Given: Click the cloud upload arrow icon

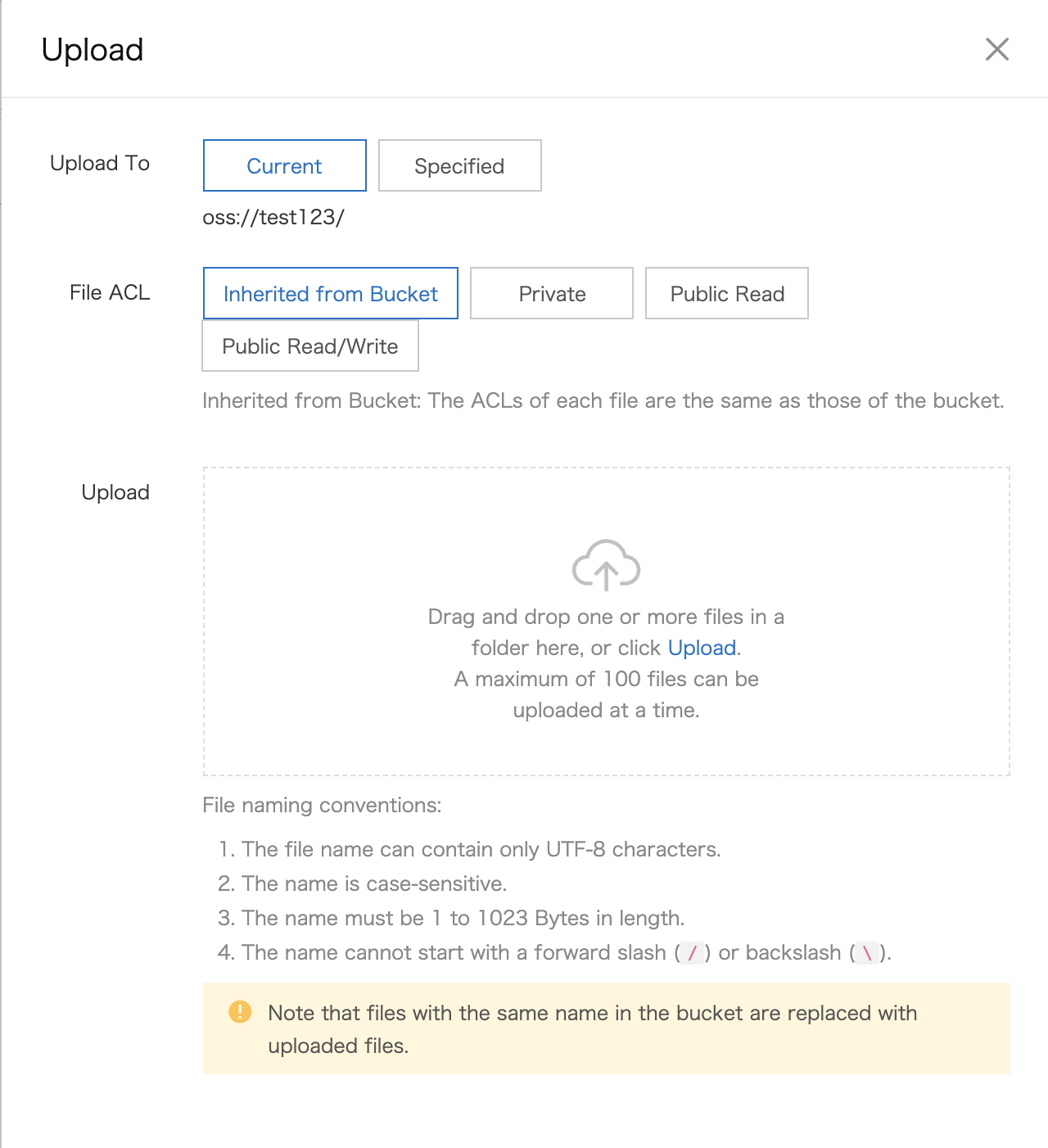Looking at the screenshot, I should (606, 565).
